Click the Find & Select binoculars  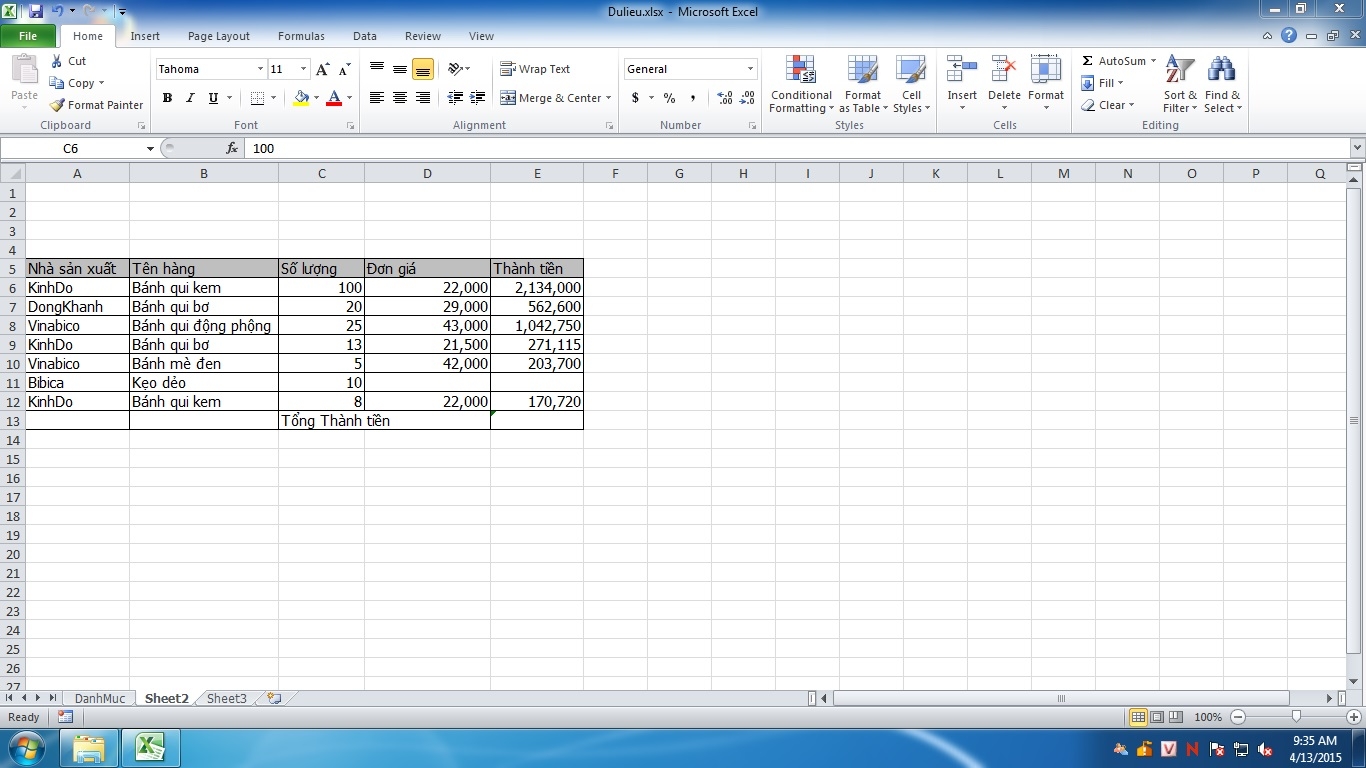1221,70
